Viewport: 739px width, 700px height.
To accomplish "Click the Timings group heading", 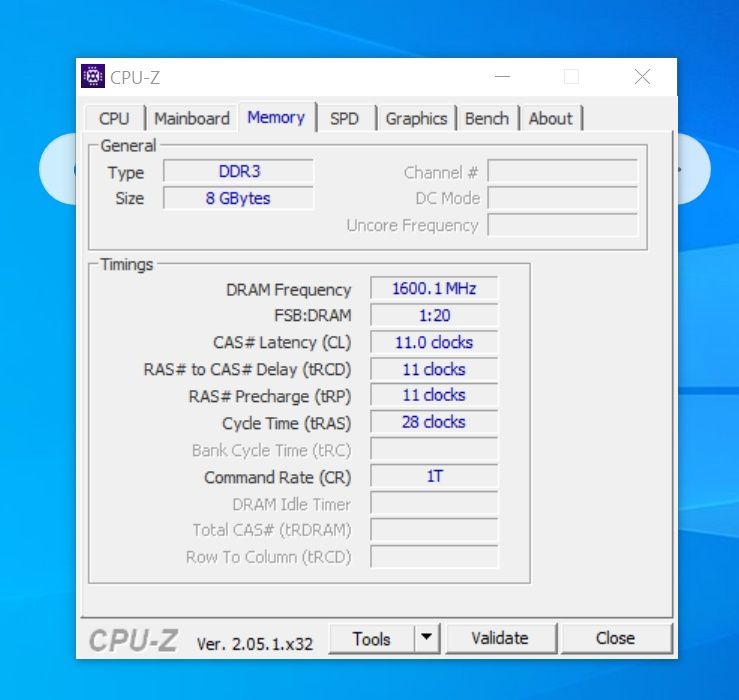I will pos(127,264).
